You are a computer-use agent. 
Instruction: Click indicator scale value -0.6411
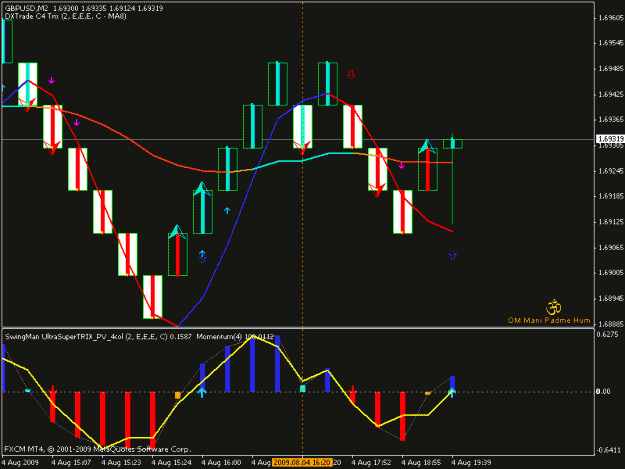point(608,450)
